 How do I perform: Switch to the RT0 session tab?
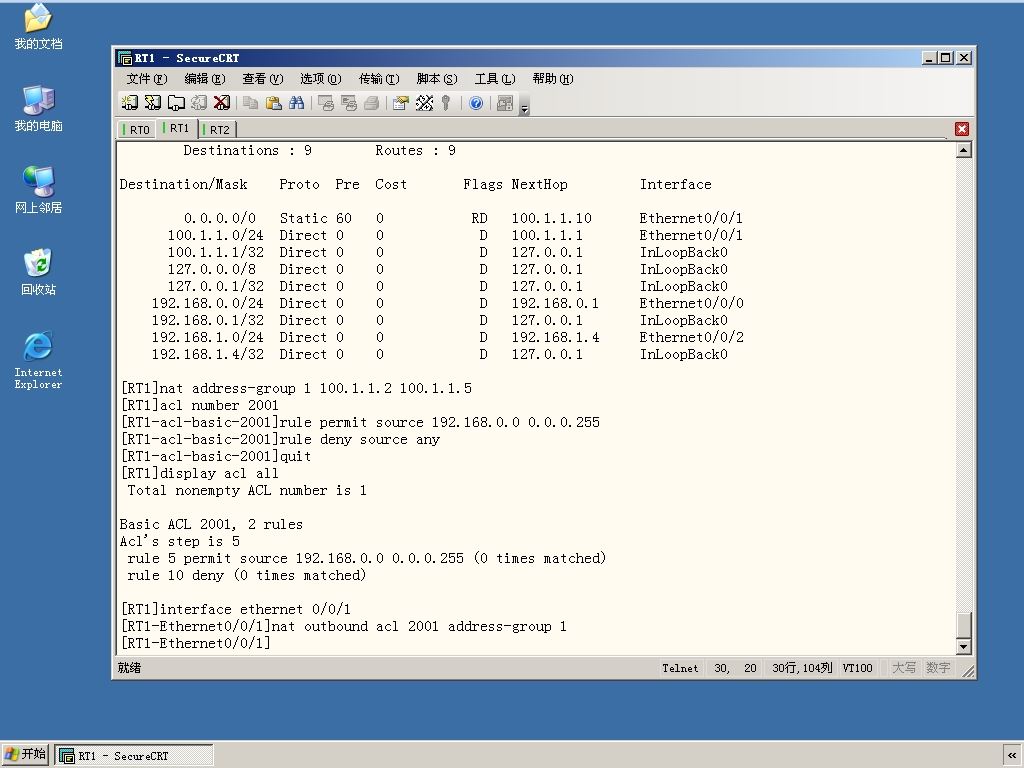(136, 129)
